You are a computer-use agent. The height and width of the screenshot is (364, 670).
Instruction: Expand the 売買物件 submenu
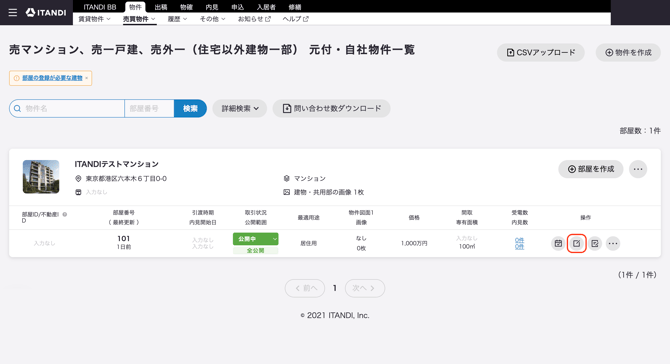tap(139, 19)
